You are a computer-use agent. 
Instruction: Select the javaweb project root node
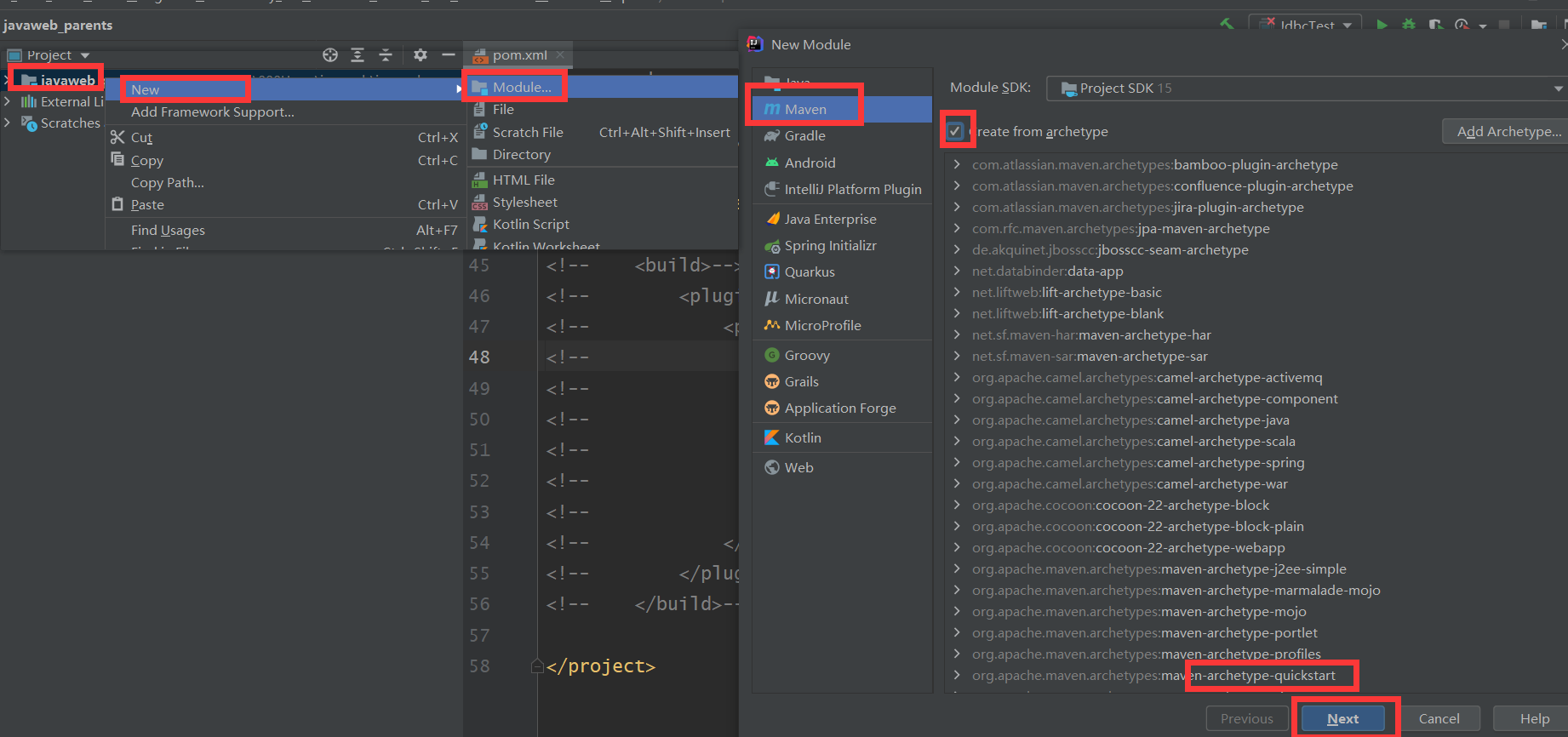[58, 80]
